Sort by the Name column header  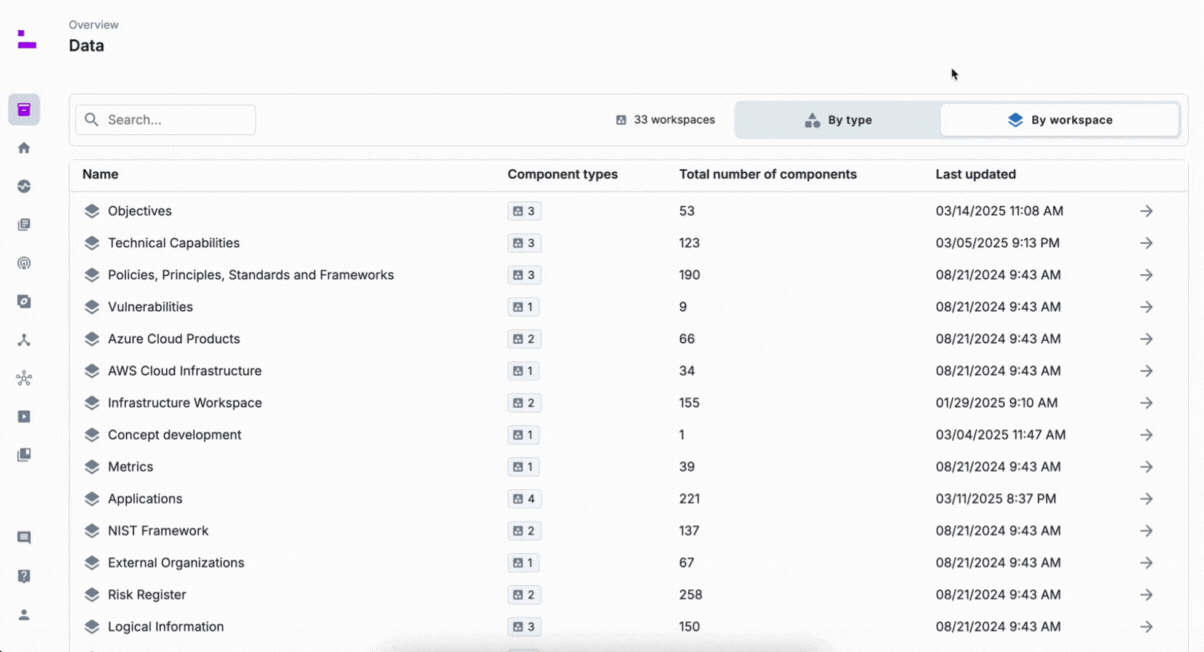pyautogui.click(x=100, y=174)
